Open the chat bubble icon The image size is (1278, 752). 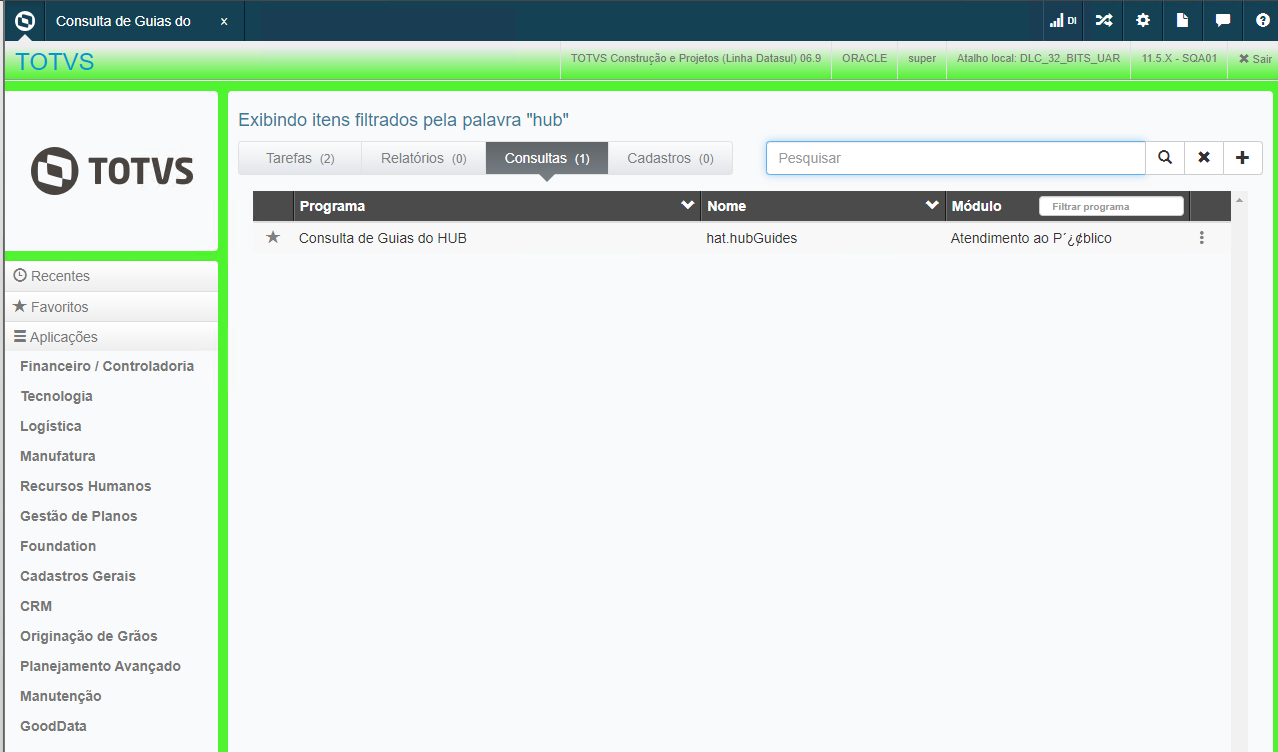(1222, 20)
